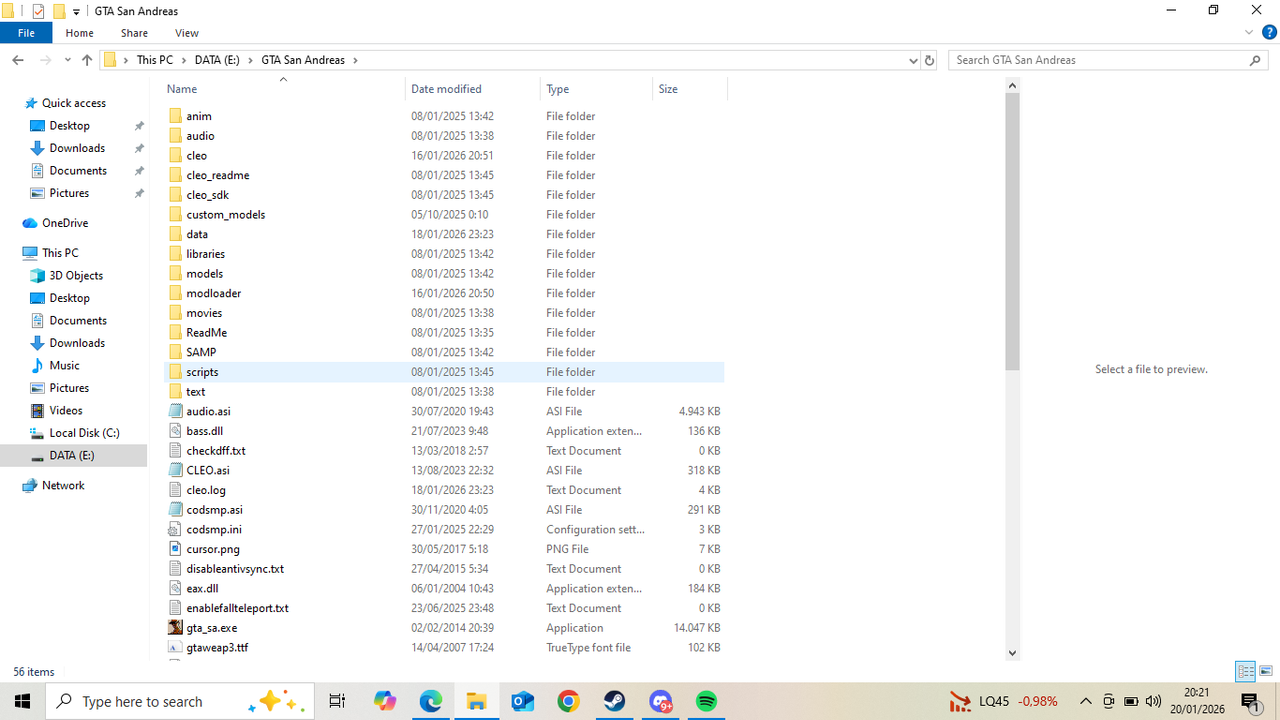
Task: Open pinned Pictures under Quick access
Action: point(69,193)
